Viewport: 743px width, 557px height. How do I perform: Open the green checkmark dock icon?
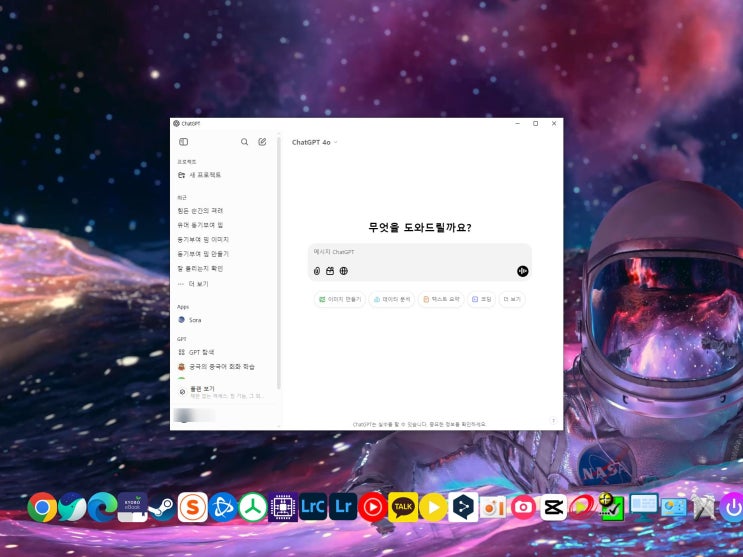(613, 507)
